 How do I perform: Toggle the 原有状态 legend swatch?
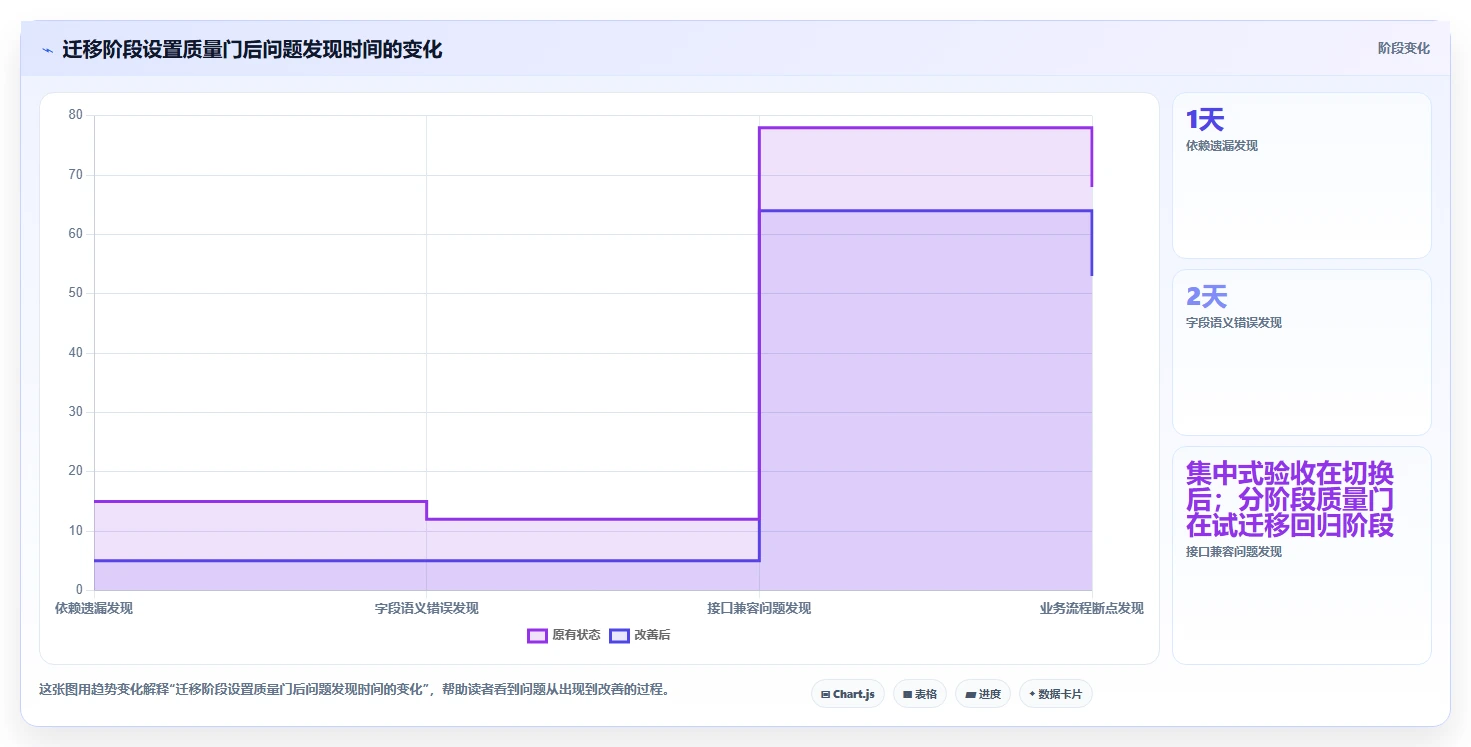537,635
